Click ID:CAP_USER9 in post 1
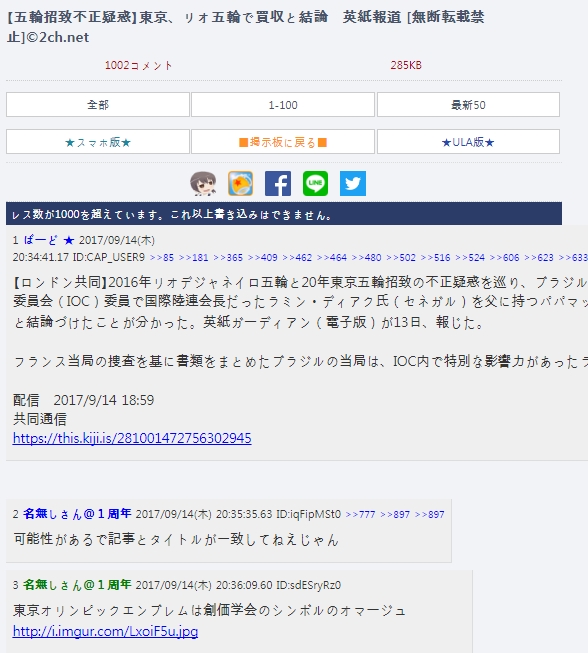Screen dimensions: 588x653 (x=109, y=257)
